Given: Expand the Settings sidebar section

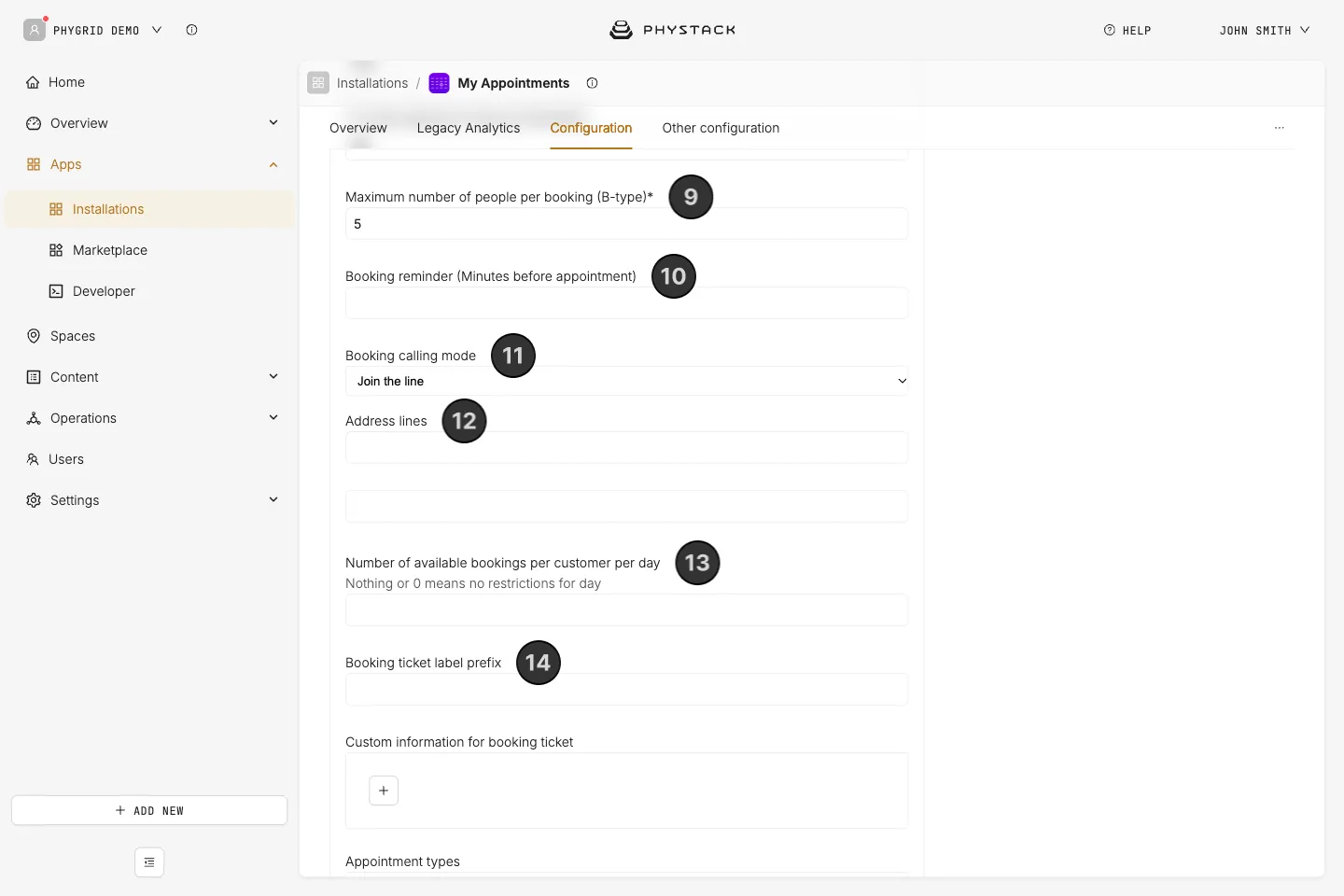Looking at the screenshot, I should pos(273,500).
